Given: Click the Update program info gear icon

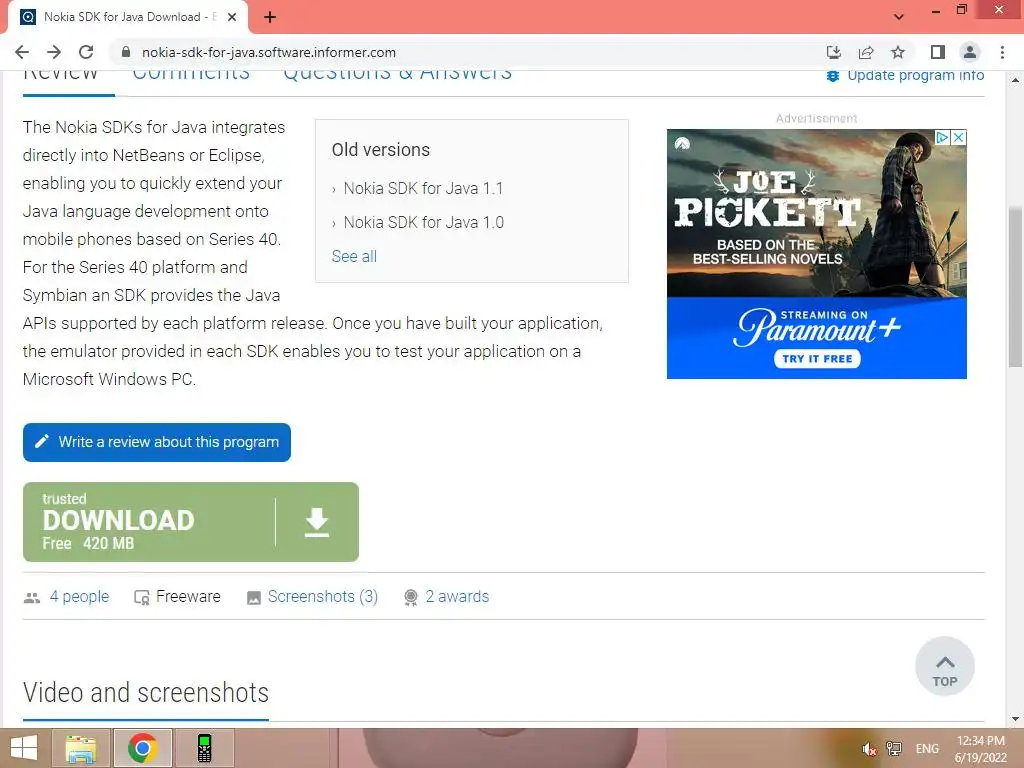Looking at the screenshot, I should pyautogui.click(x=833, y=76).
